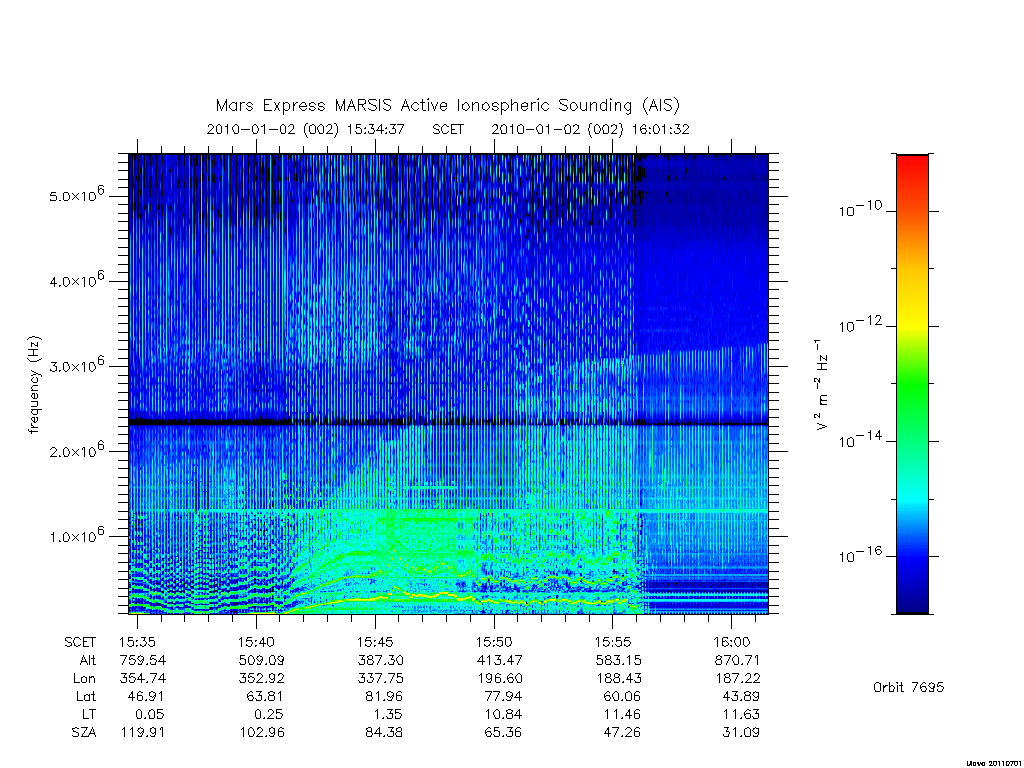This screenshot has width=1024, height=768.
Task: Click the 5.0×10^6 frequency tick label
Action: coord(76,194)
